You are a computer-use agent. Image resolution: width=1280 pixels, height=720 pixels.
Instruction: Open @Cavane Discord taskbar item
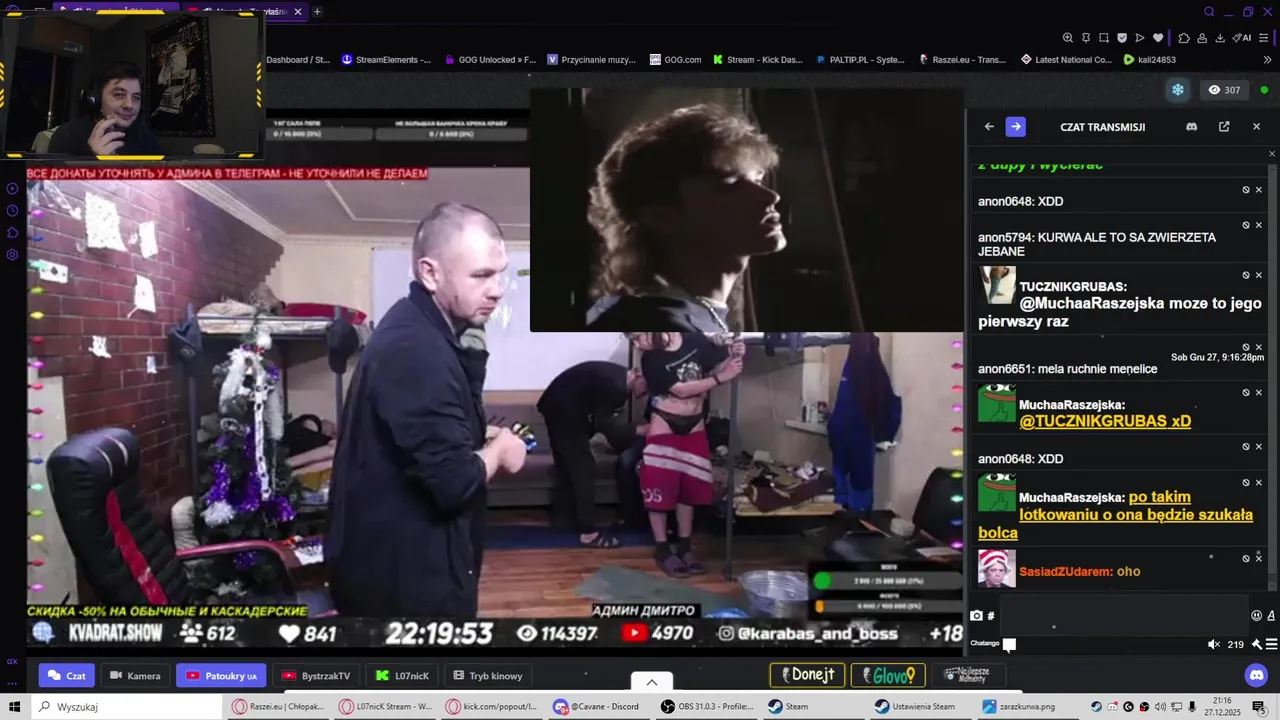point(601,706)
